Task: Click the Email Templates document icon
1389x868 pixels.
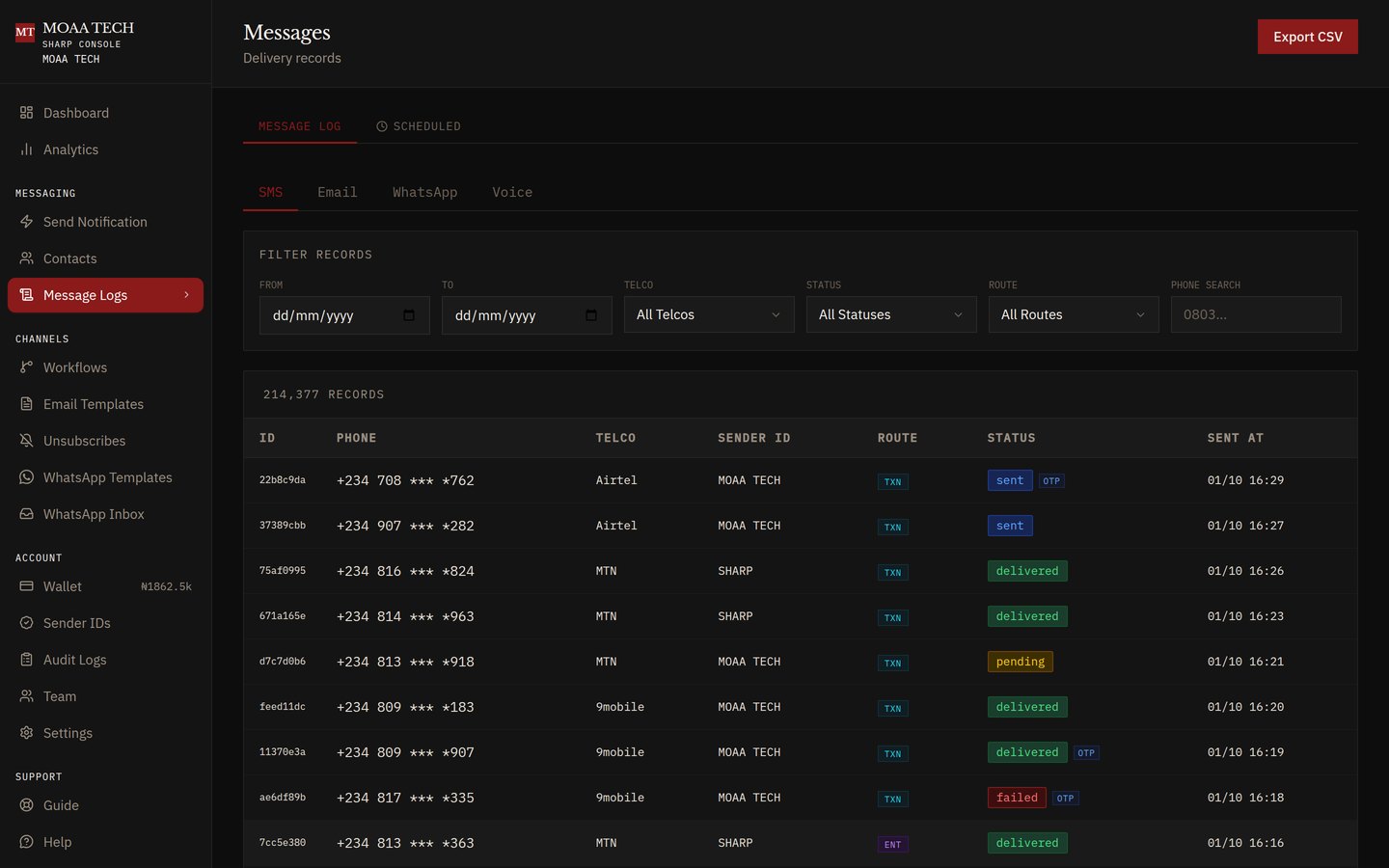Action: click(x=26, y=404)
